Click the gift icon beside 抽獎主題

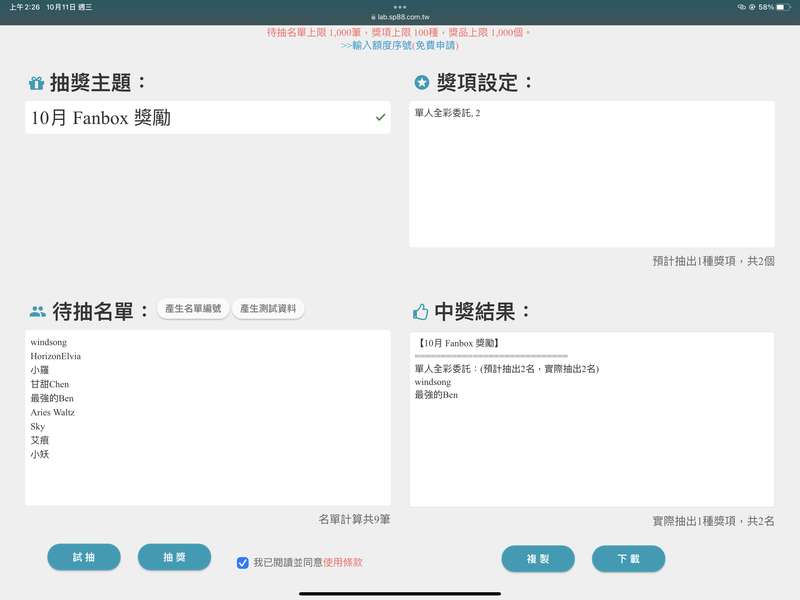tap(36, 83)
